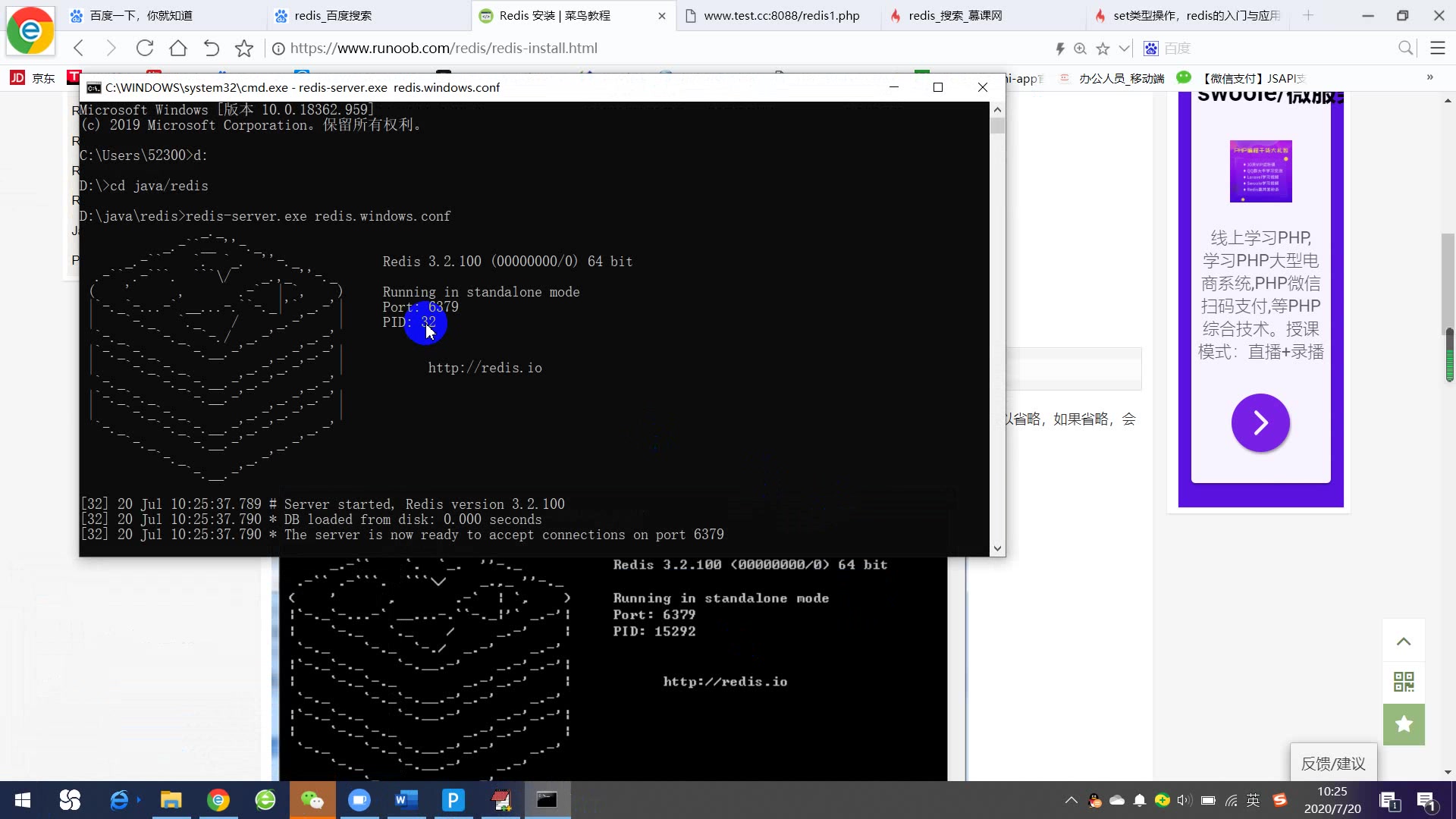Open the Windows Start menu
Image resolution: width=1456 pixels, height=819 pixels.
click(23, 800)
